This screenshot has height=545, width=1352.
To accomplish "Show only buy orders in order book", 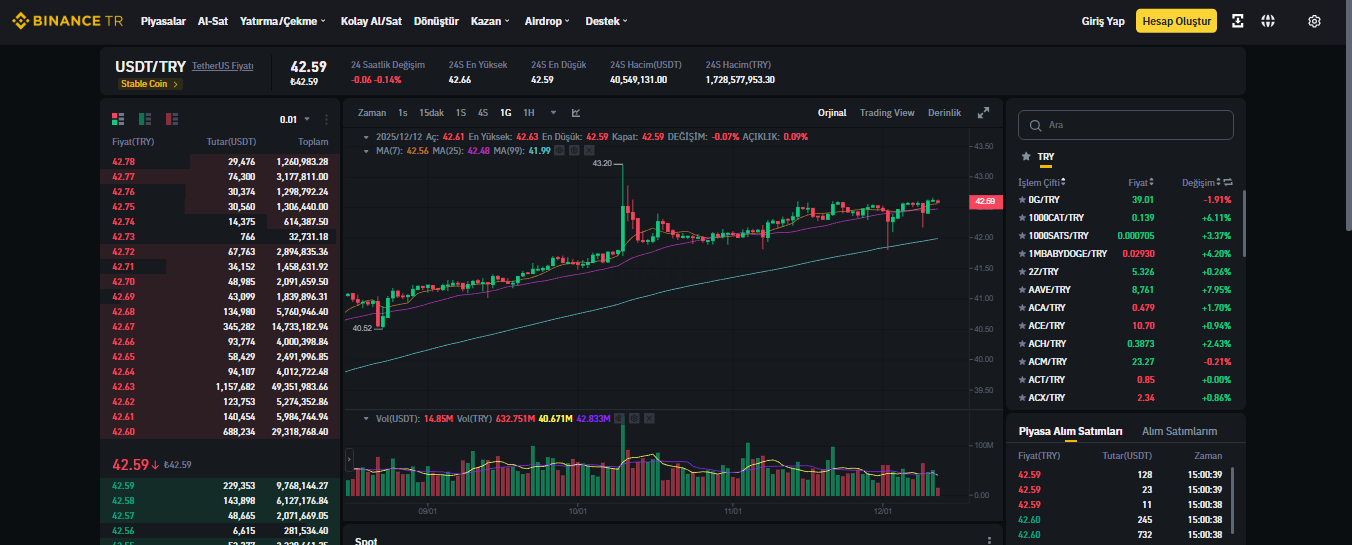I will point(145,118).
